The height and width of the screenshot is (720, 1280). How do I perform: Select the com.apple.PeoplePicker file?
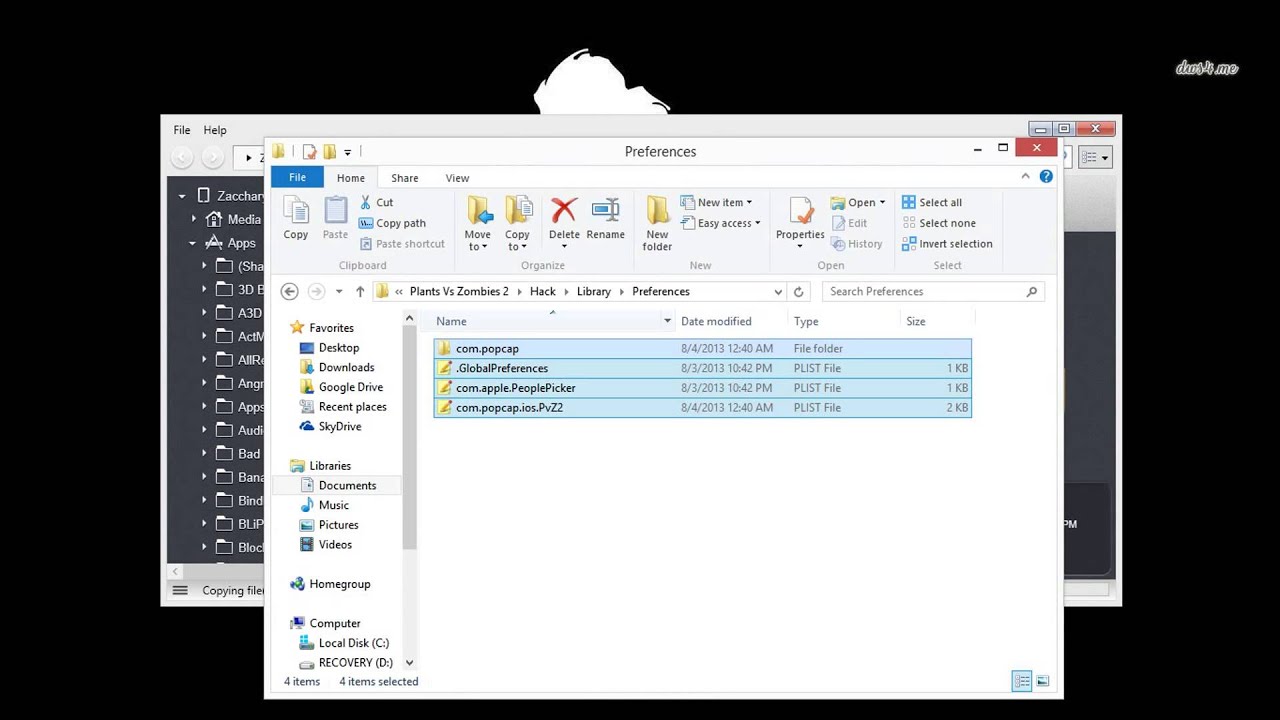[703, 388]
